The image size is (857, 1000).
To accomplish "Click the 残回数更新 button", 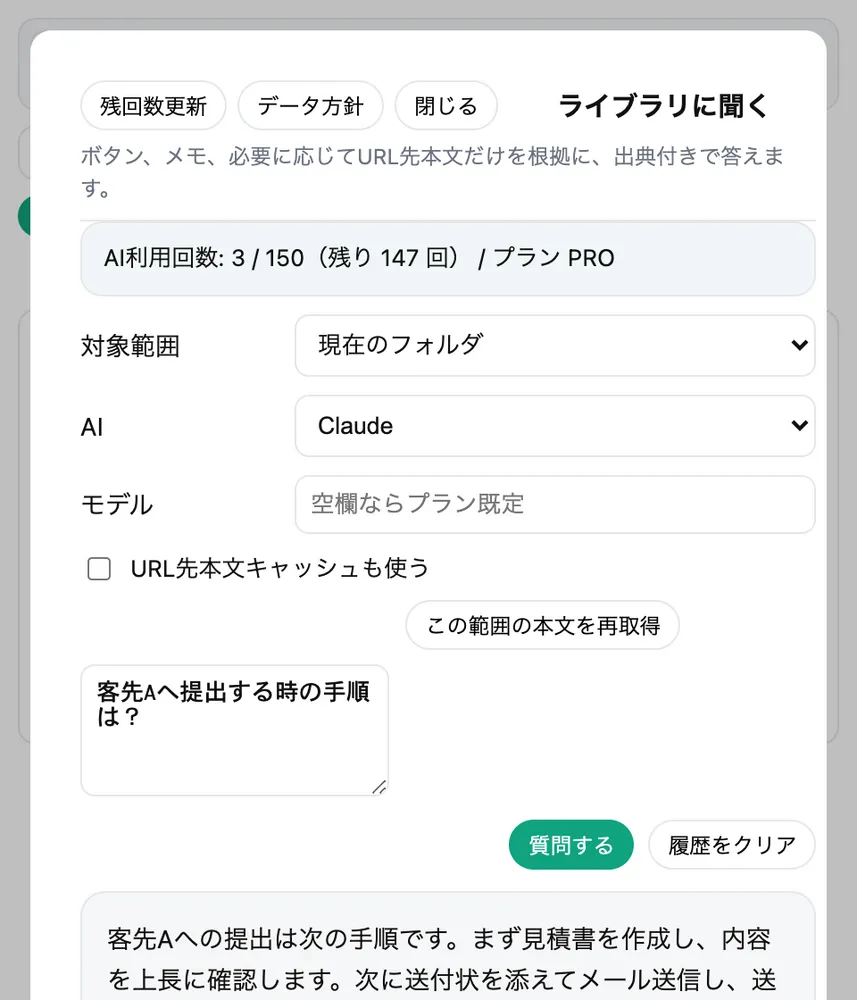I will [x=153, y=105].
